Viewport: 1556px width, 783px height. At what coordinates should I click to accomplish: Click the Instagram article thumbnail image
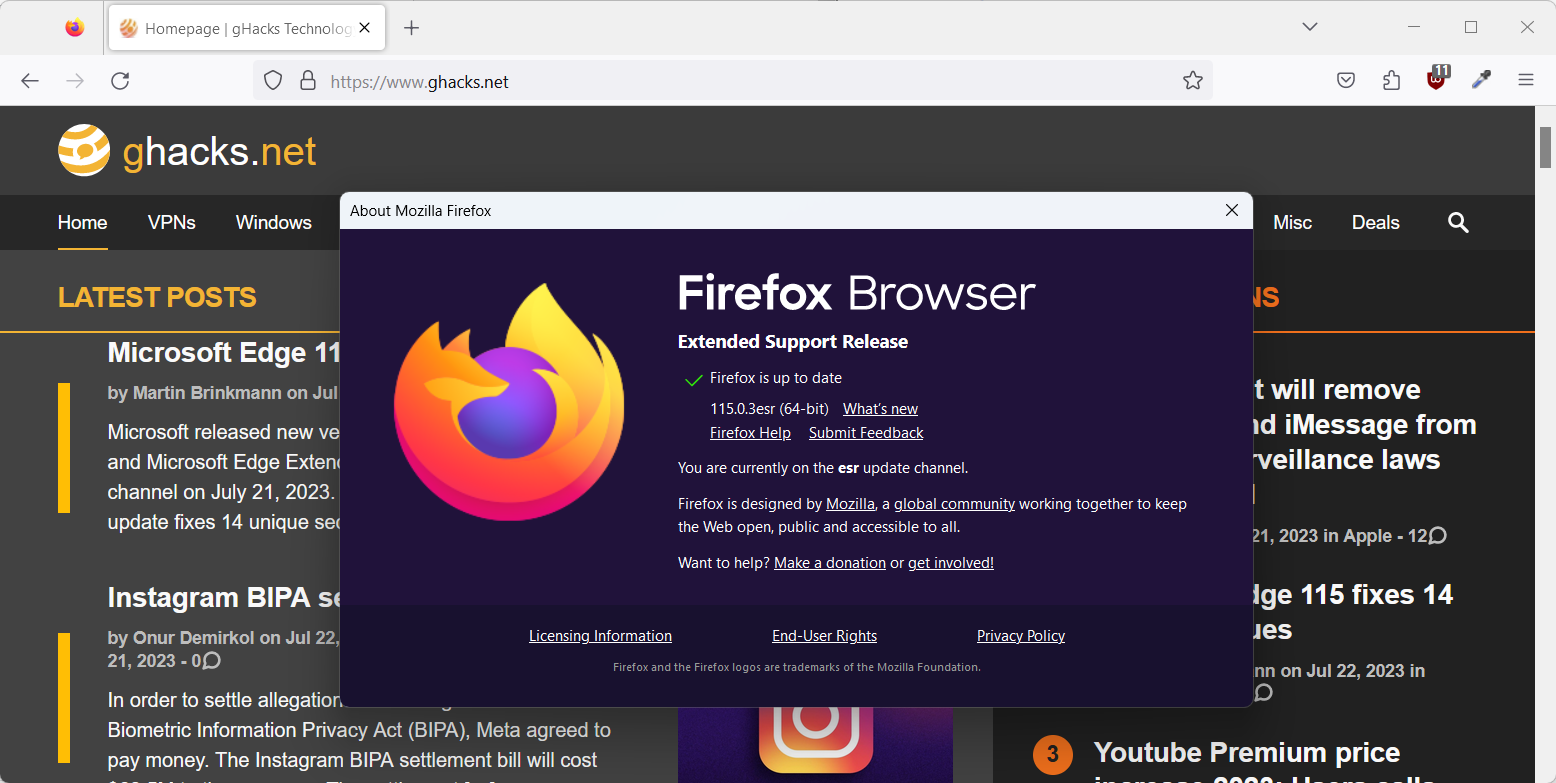(815, 745)
